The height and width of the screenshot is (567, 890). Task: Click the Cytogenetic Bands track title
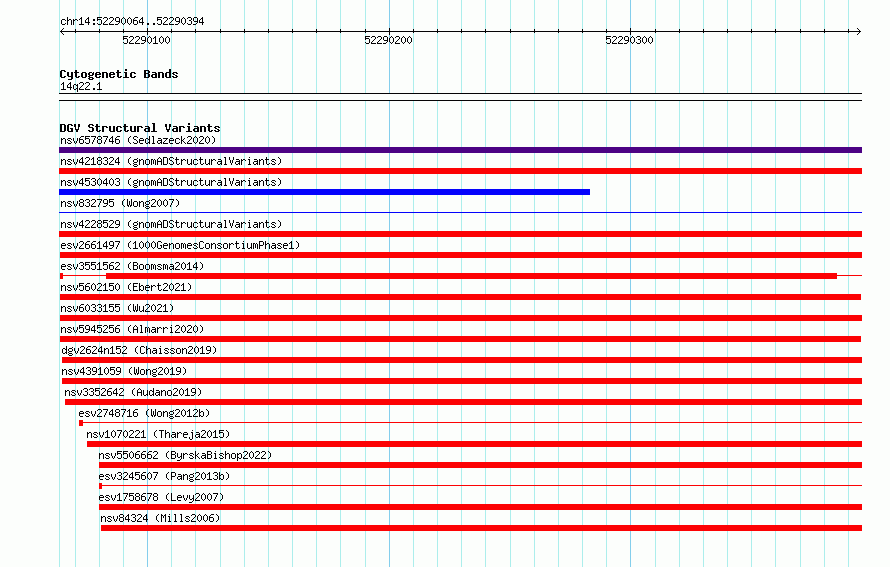coord(119,74)
